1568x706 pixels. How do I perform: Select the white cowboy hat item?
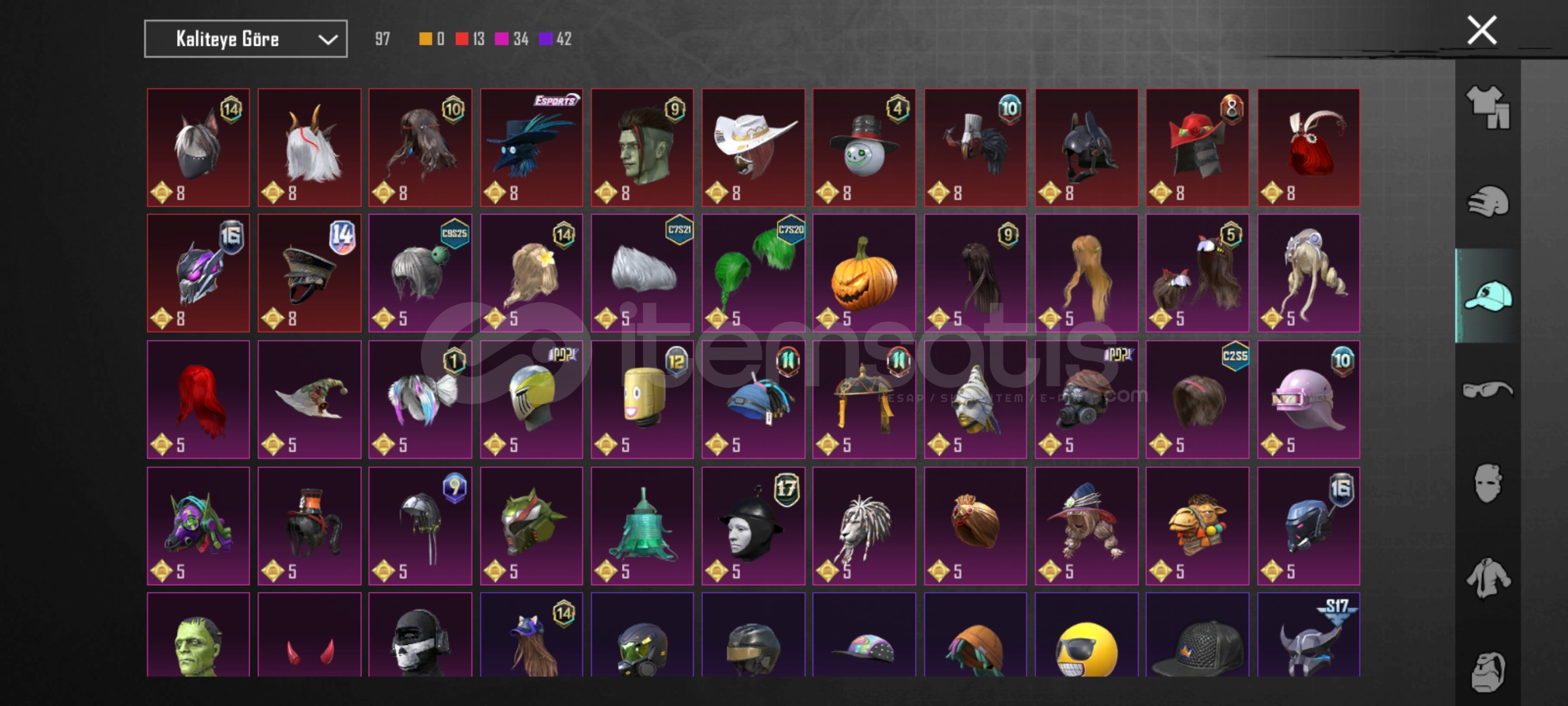click(753, 148)
